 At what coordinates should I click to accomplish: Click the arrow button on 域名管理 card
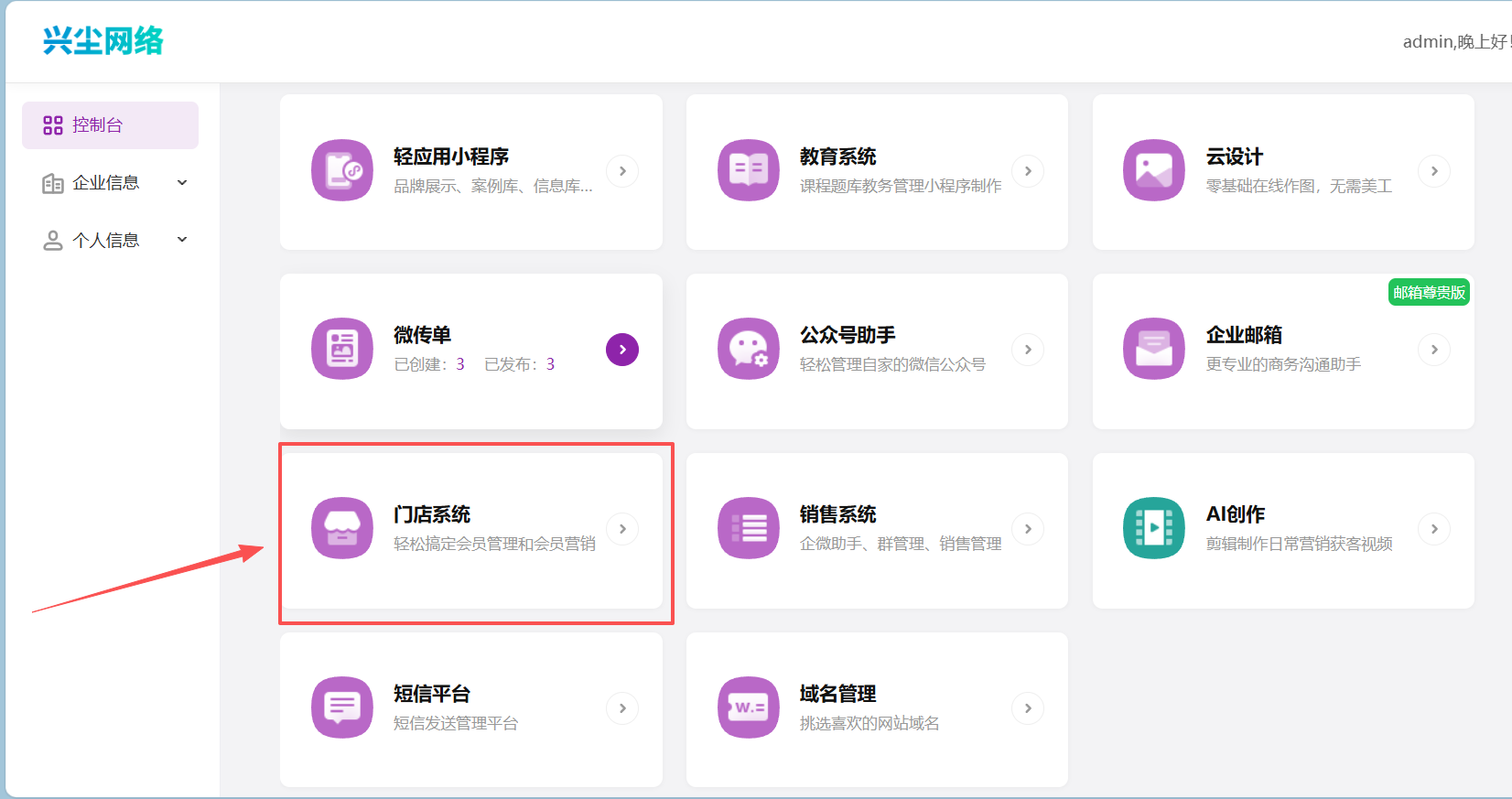[x=1028, y=708]
